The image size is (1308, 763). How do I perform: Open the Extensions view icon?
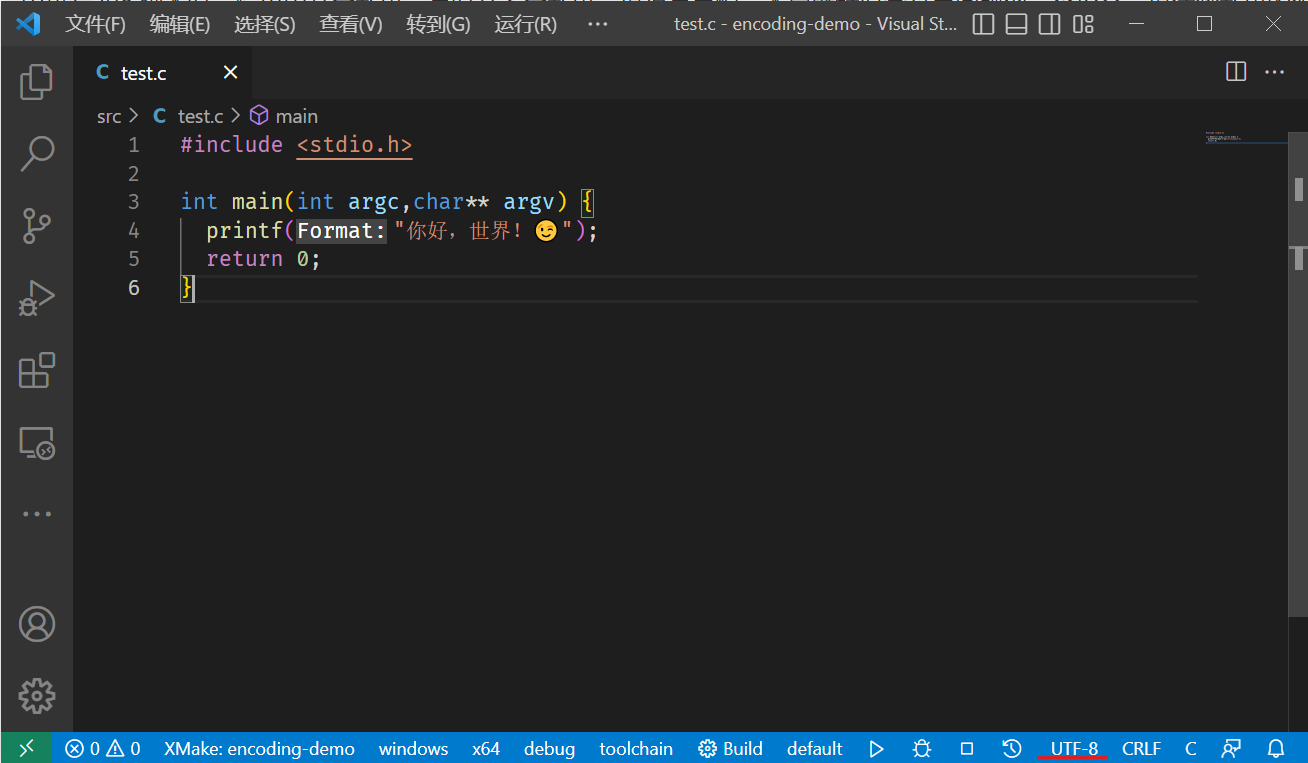[37, 371]
